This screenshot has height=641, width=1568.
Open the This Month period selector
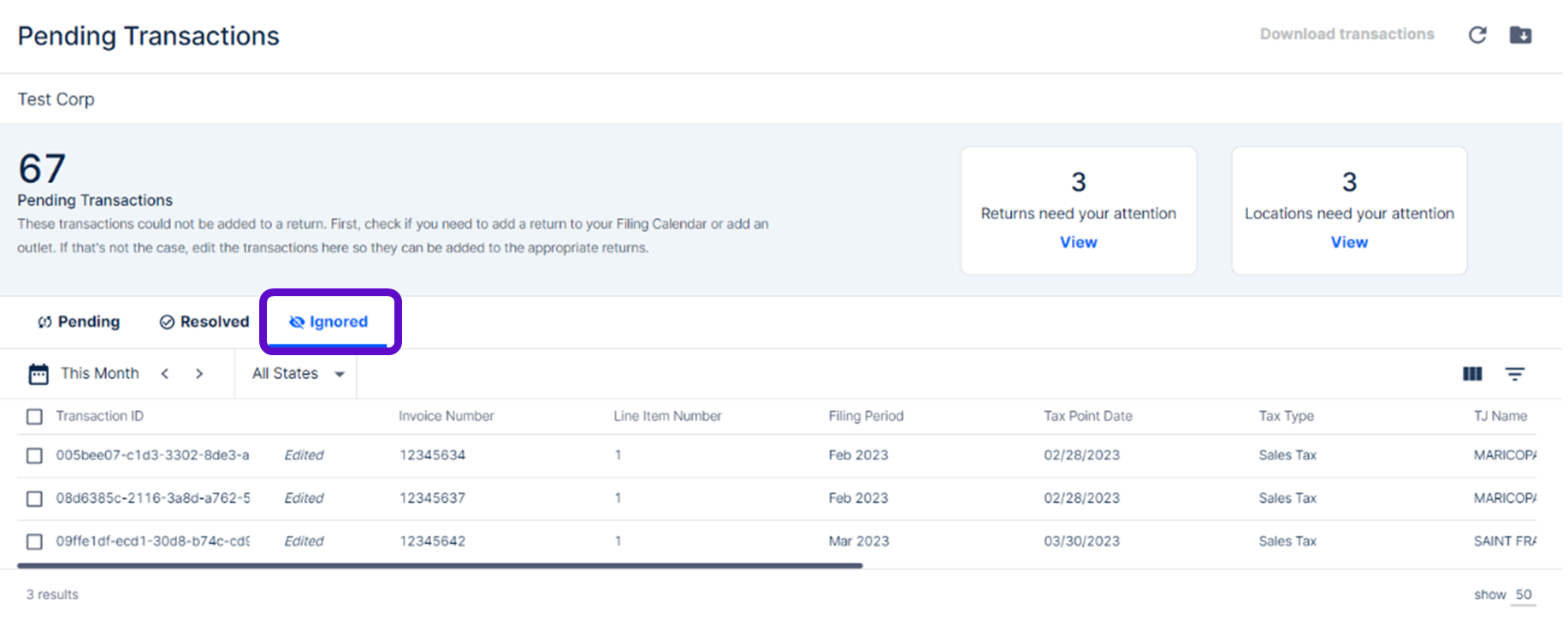pyautogui.click(x=99, y=374)
